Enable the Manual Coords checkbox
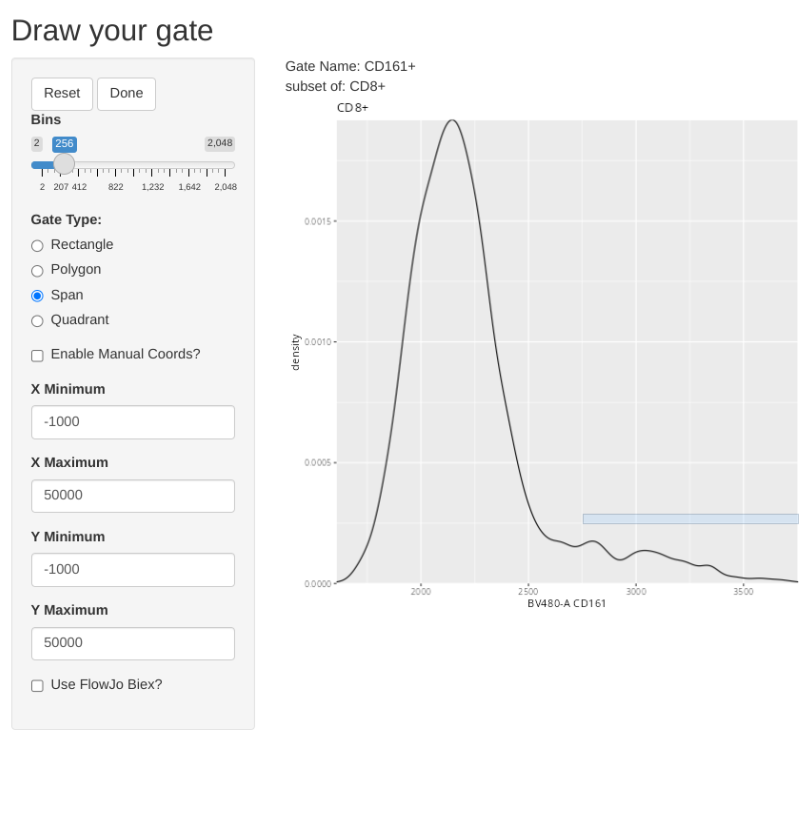 tap(38, 356)
